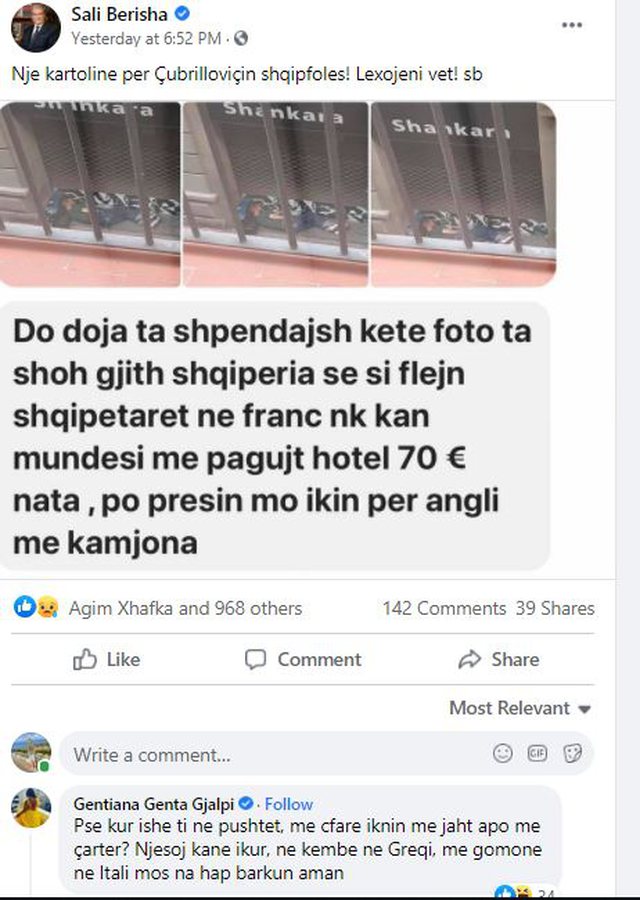This screenshot has width=640, height=900.
Task: Open the emoji picker in comment box
Action: tap(503, 753)
